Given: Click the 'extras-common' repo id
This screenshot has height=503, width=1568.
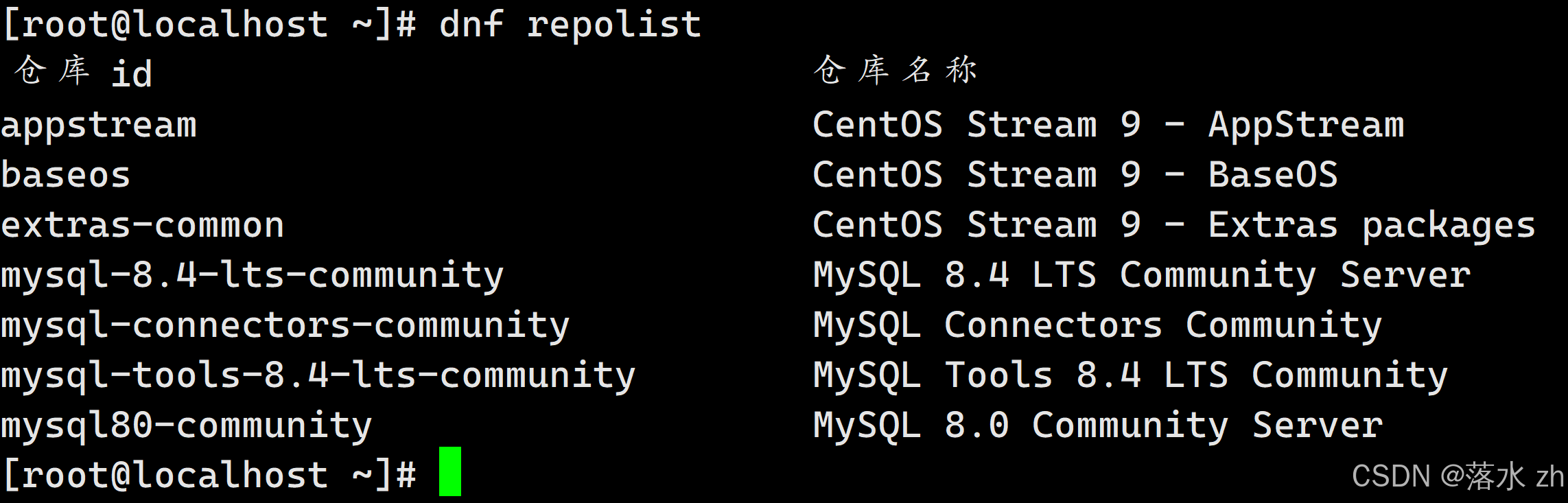Looking at the screenshot, I should click(x=143, y=226).
